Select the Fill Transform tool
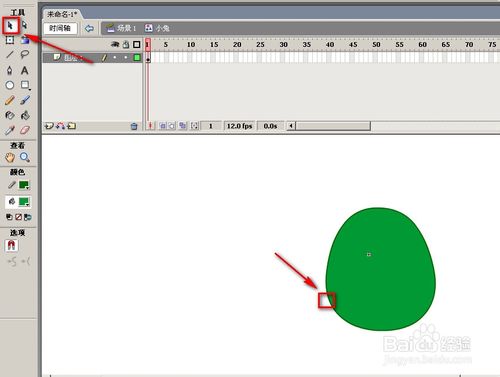This screenshot has width=500, height=377. 25,40
